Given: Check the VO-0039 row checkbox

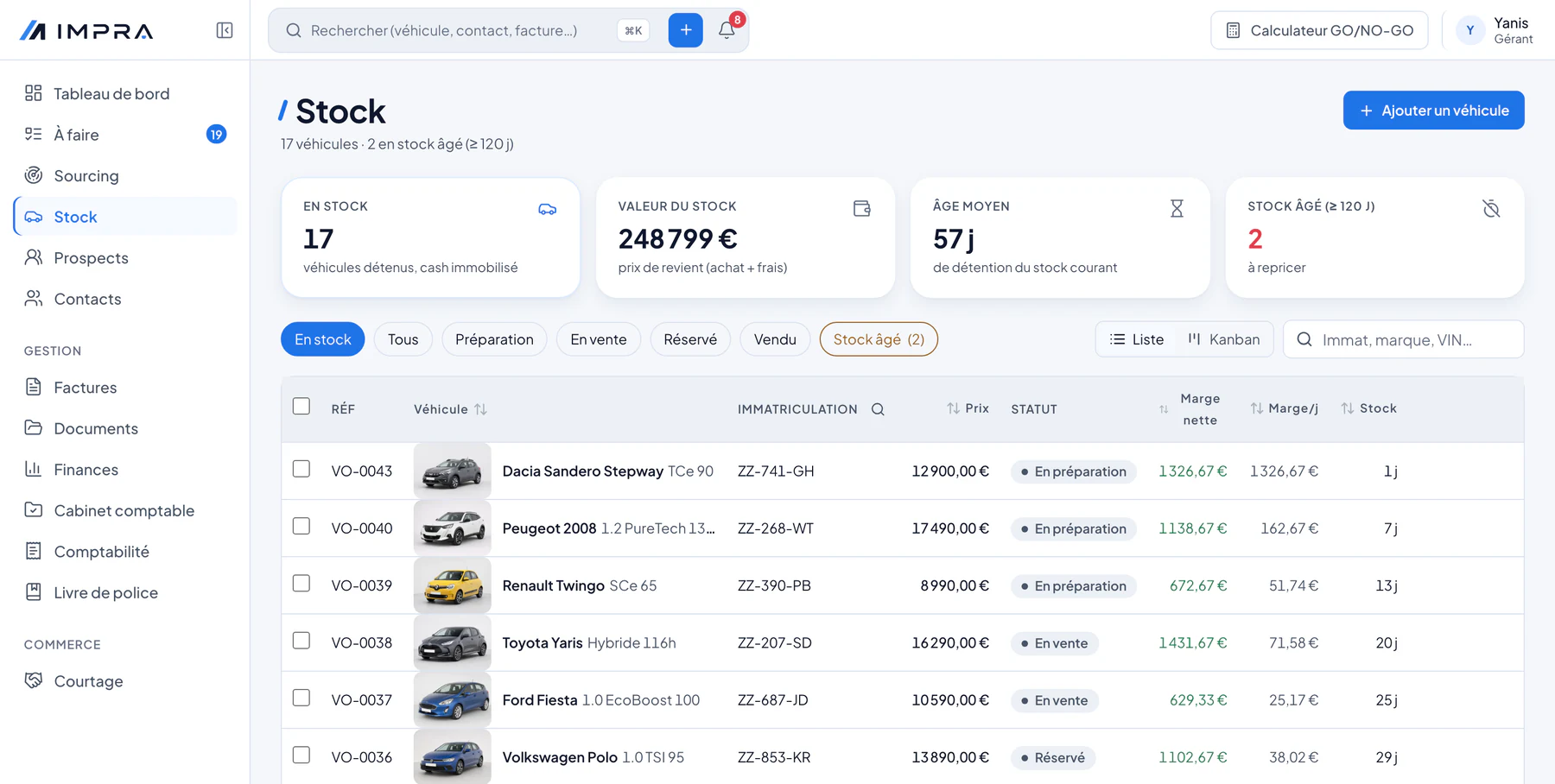Looking at the screenshot, I should (301, 583).
